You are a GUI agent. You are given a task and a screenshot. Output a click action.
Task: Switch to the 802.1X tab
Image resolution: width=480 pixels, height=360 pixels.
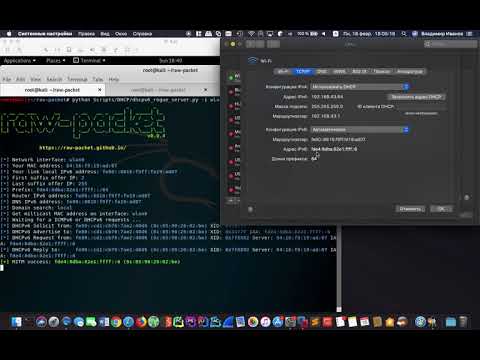pyautogui.click(x=359, y=71)
